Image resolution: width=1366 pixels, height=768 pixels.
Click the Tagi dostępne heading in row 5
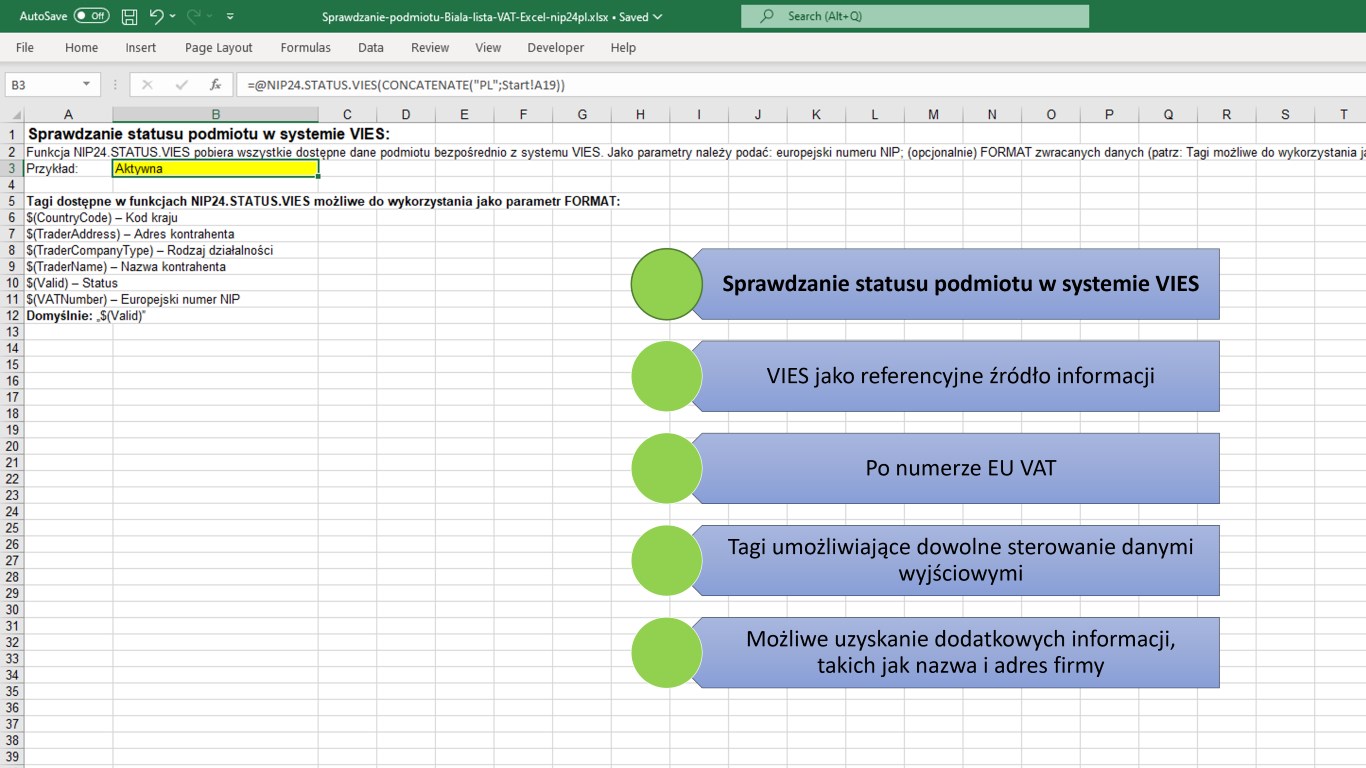point(323,201)
